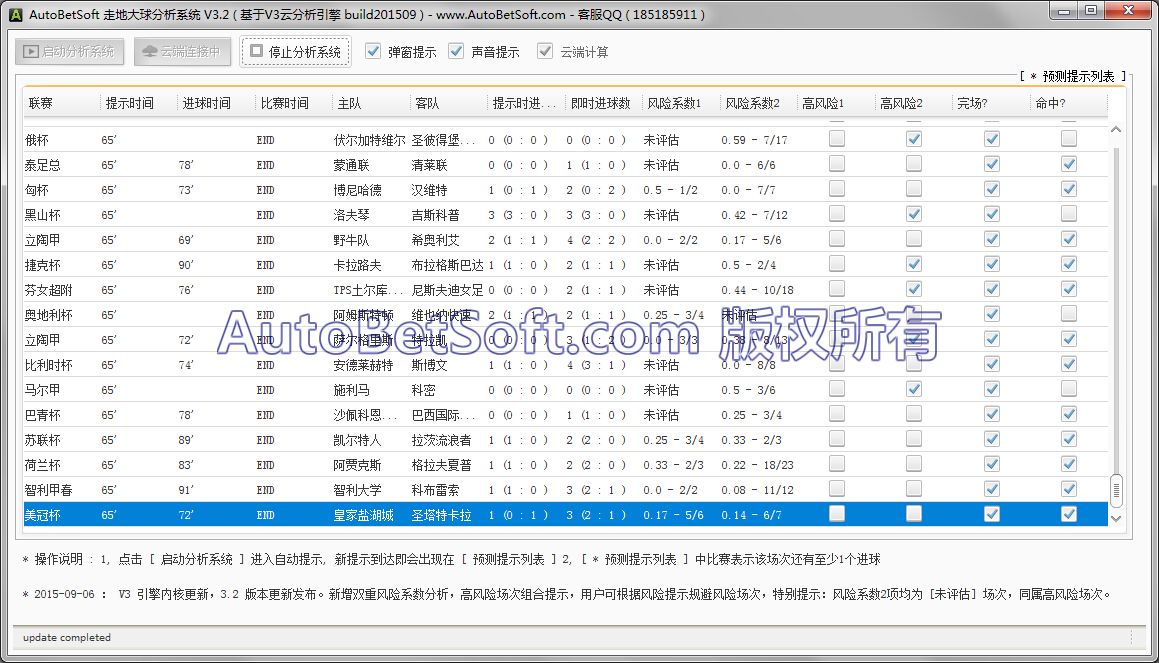This screenshot has height=663, width=1159.
Task: Close the AutoBetSoft window
Action: click(x=1128, y=11)
